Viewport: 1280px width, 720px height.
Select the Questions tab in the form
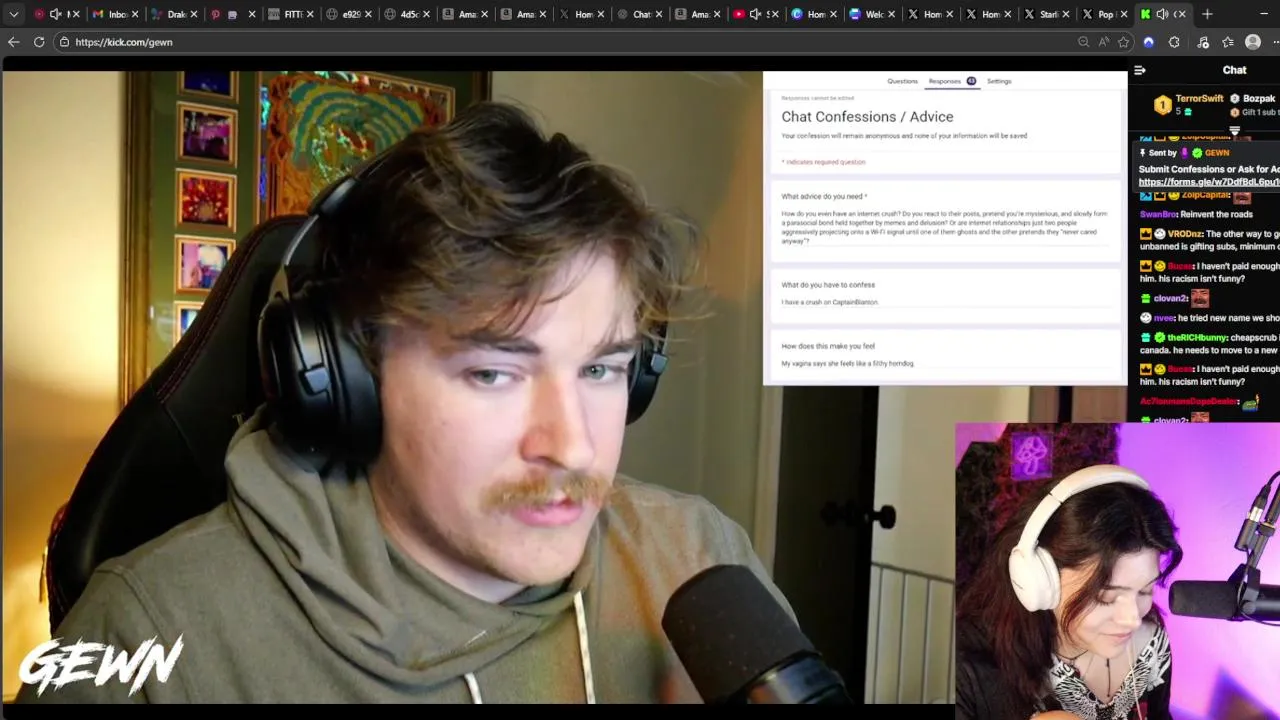(x=902, y=81)
